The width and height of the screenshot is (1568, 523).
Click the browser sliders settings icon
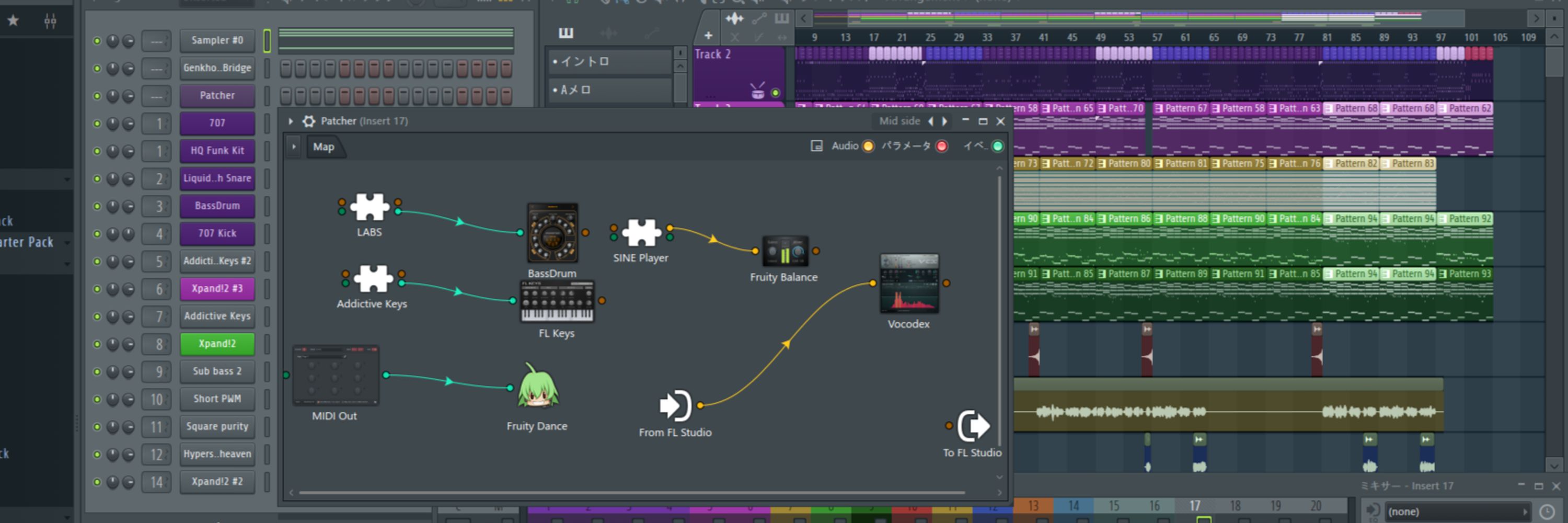click(x=51, y=21)
